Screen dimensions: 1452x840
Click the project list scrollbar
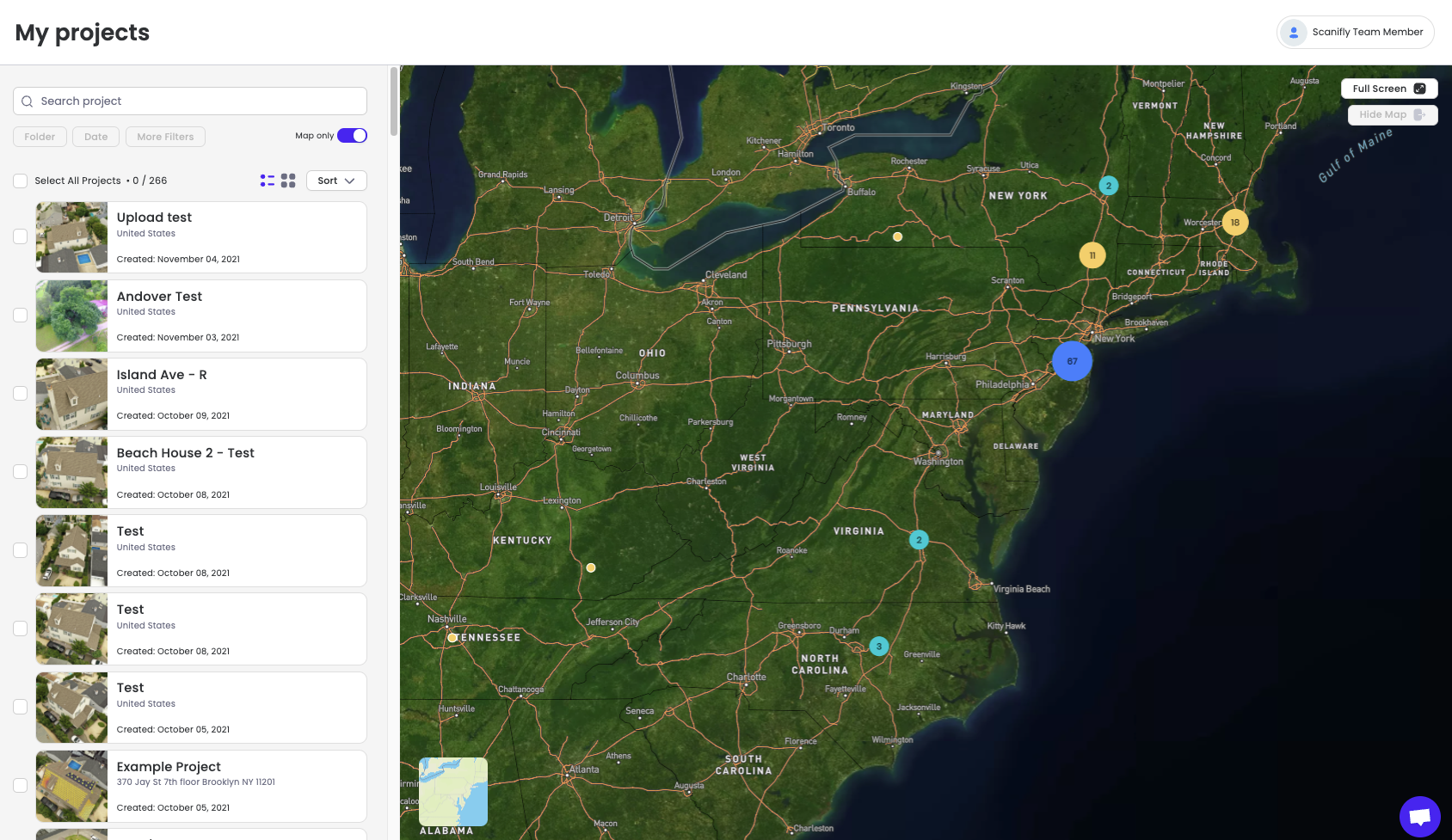pos(394,101)
